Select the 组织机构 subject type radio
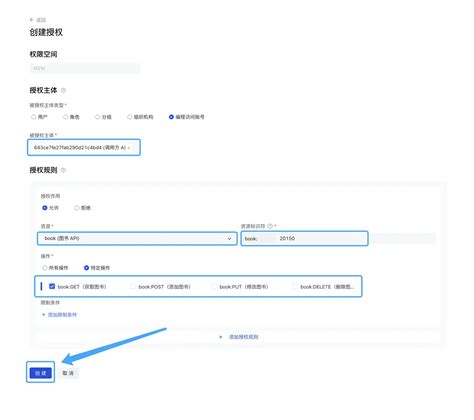The width and height of the screenshot is (474, 420). (129, 117)
